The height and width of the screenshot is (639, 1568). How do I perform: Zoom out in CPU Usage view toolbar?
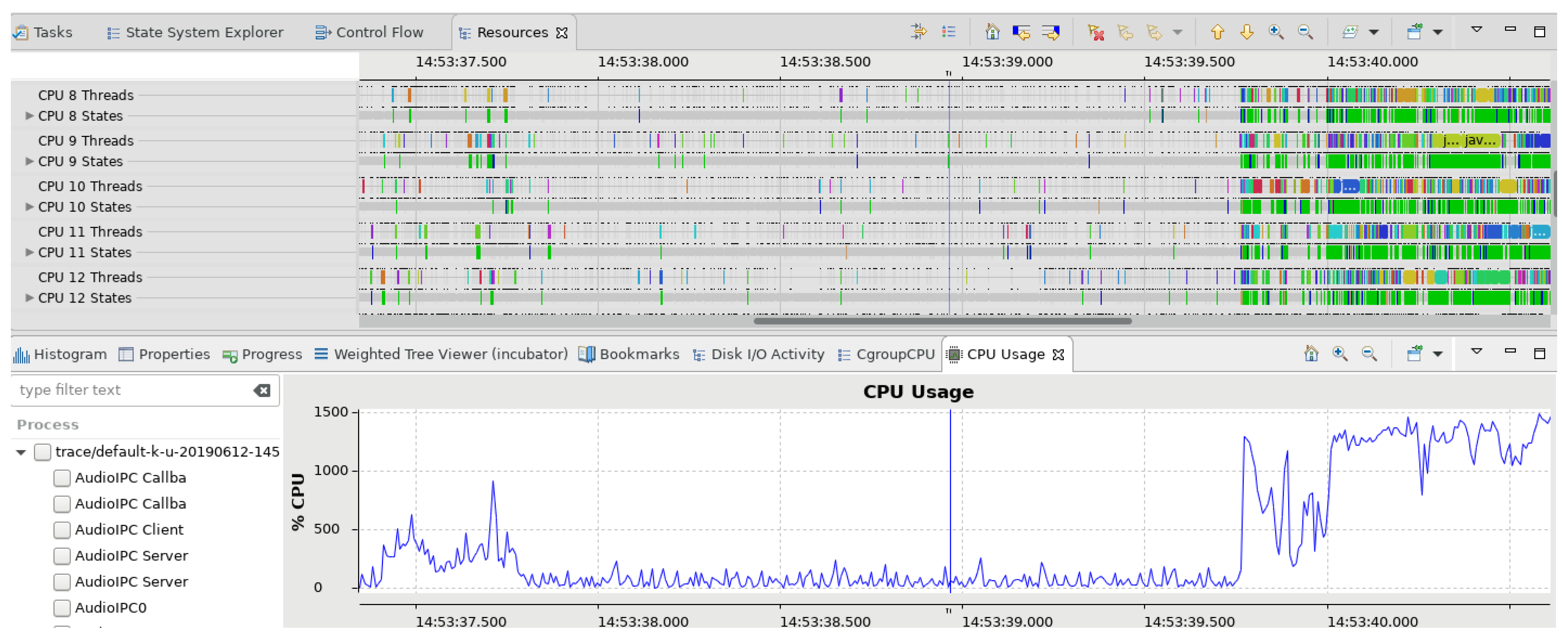[x=1369, y=354]
